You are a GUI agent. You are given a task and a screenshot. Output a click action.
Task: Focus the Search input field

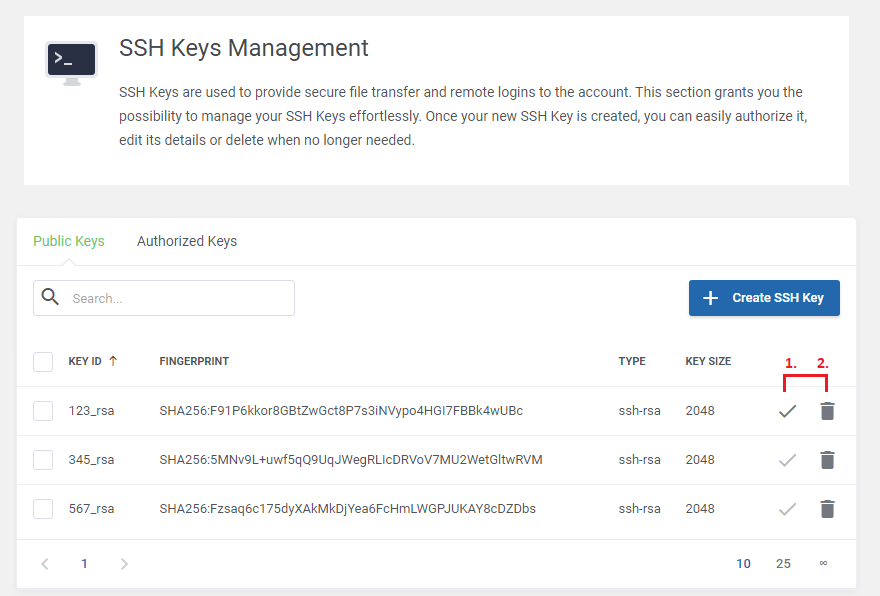coord(164,298)
